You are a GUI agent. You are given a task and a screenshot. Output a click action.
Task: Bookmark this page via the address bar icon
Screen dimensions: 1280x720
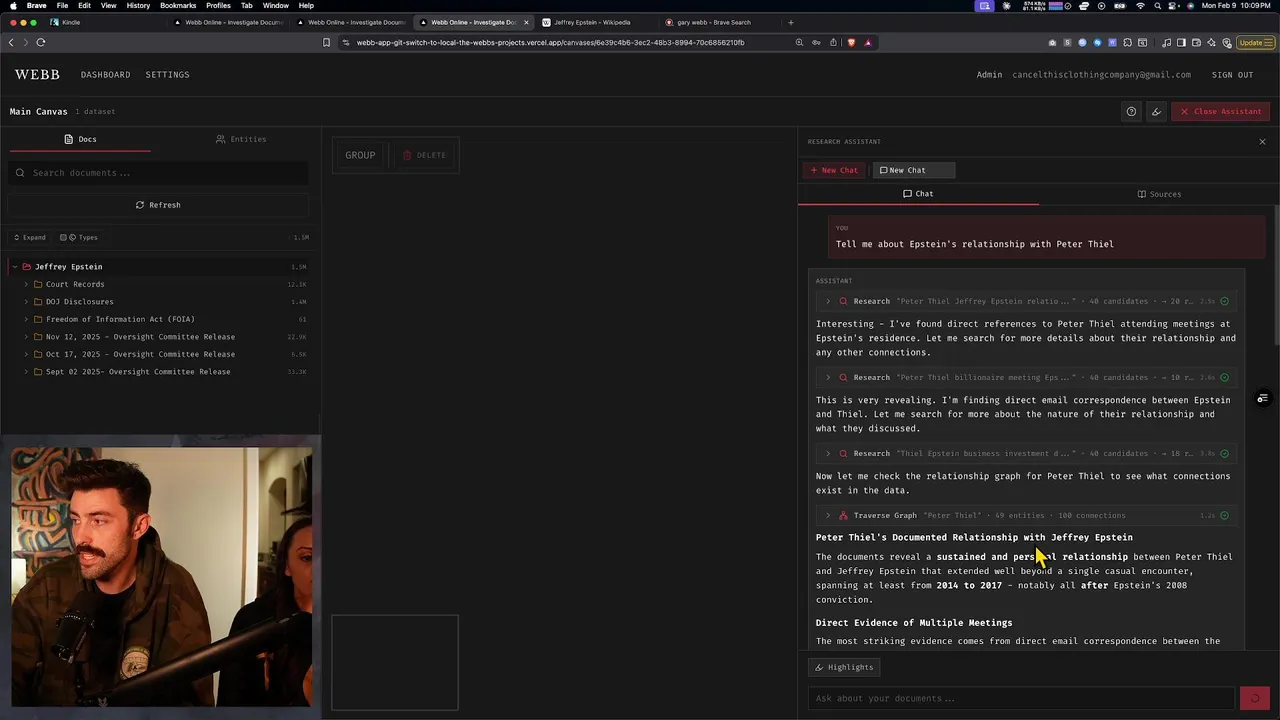326,42
